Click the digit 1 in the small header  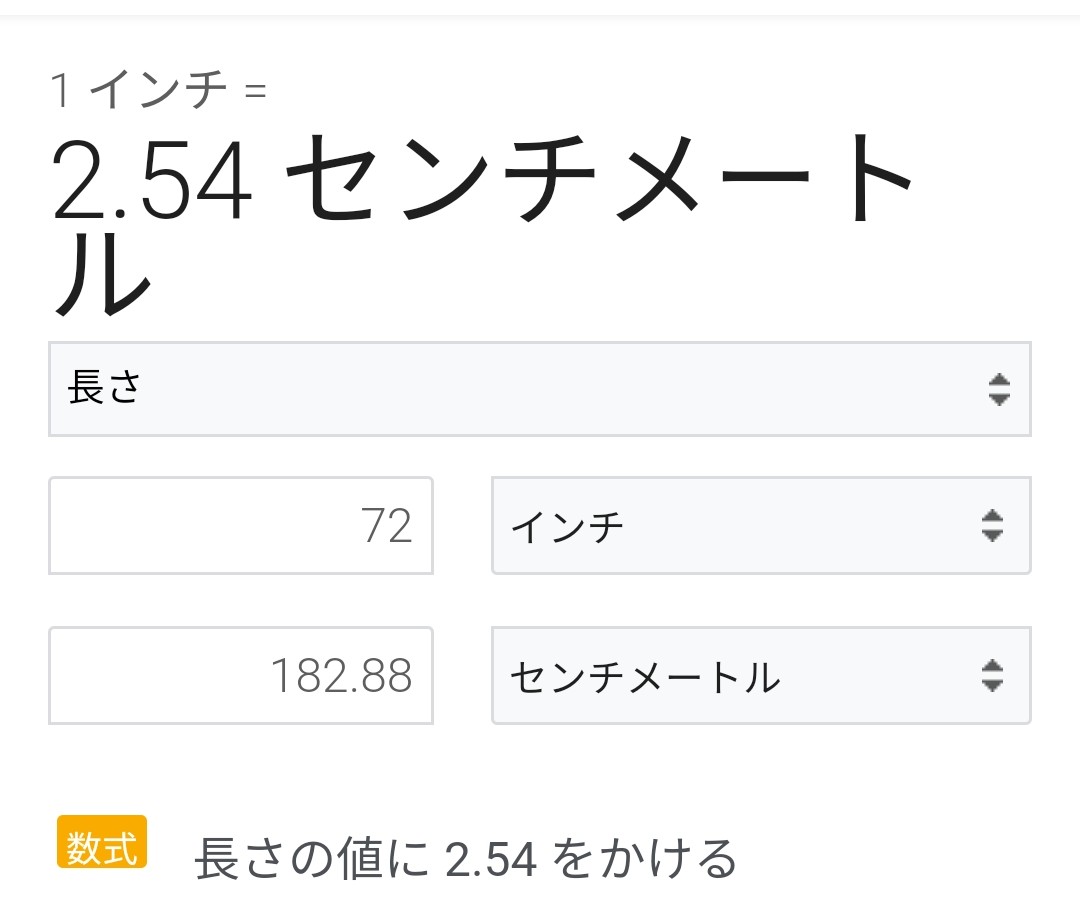(61, 92)
